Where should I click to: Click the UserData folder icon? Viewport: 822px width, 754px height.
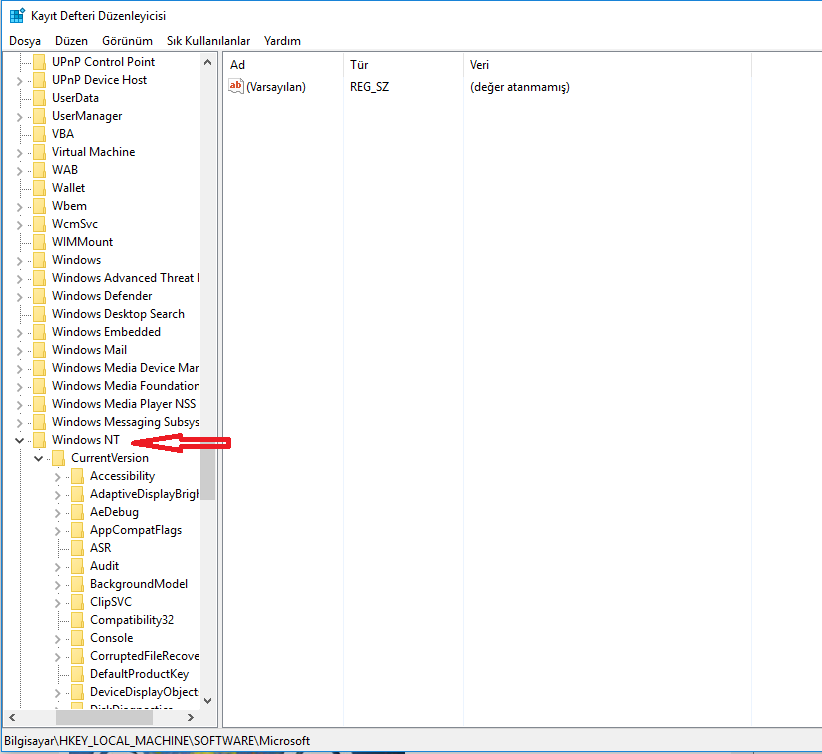[x=39, y=98]
